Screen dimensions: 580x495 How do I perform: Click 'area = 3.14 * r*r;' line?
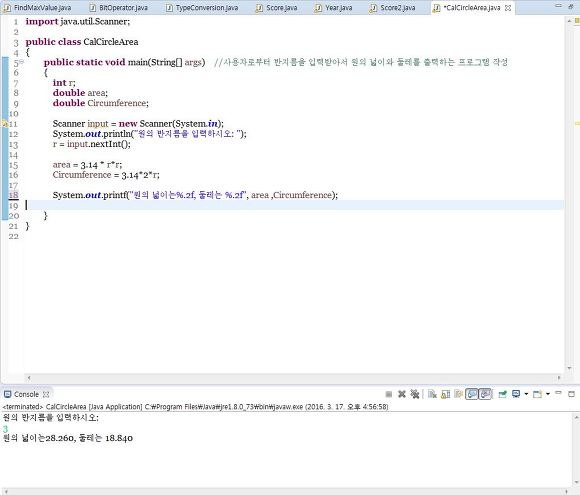tap(87, 165)
